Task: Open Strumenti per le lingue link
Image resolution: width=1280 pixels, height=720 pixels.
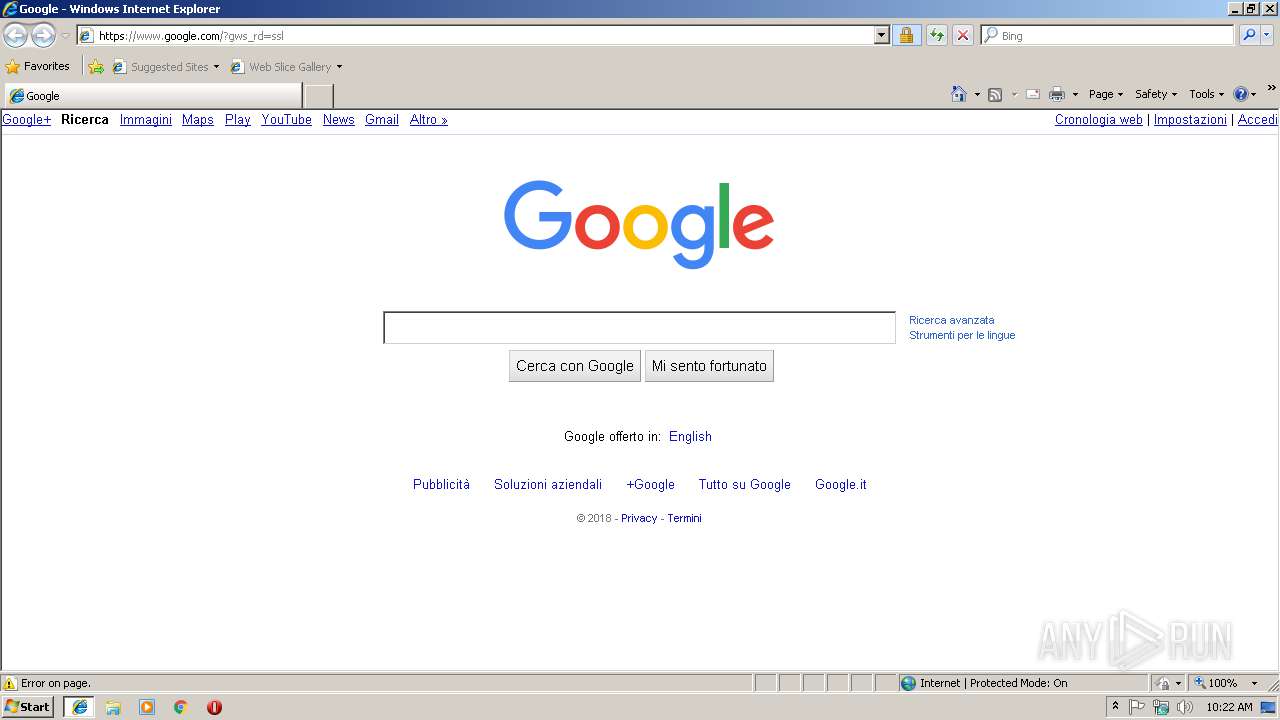Action: 962,335
